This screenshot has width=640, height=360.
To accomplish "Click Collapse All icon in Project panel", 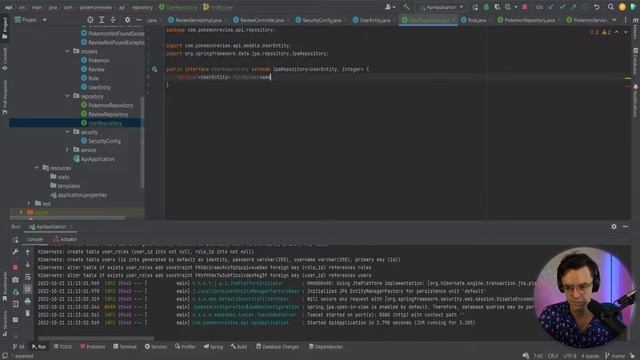I will tap(113, 20).
